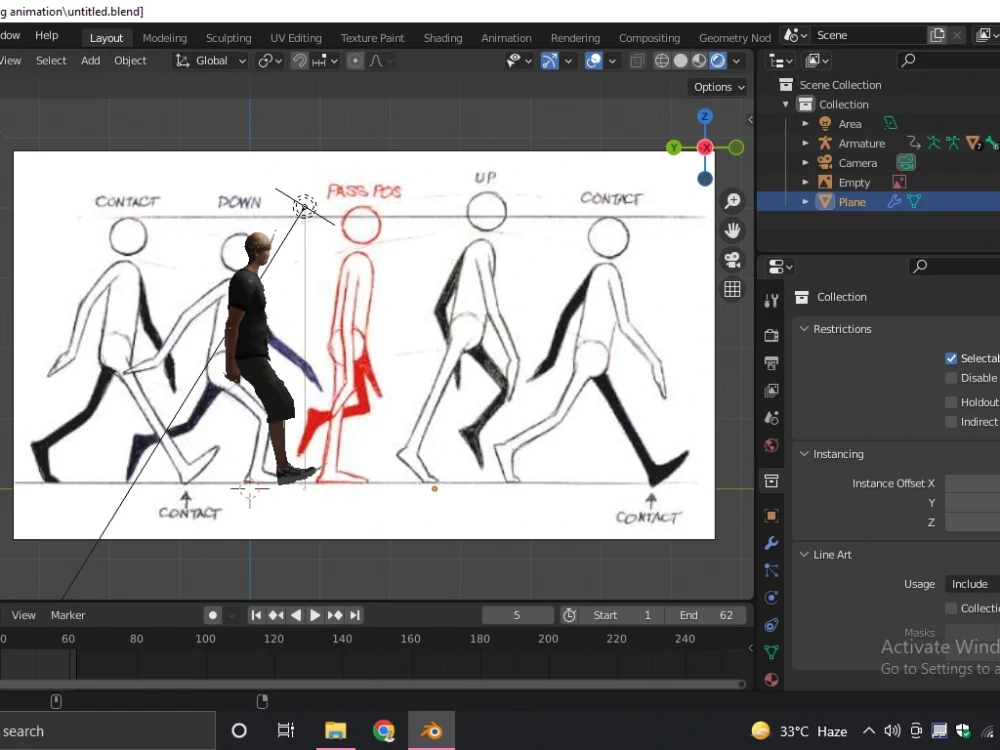Viewport: 1000px width, 750px height.
Task: Open the pivot point dropdown
Action: tap(270, 61)
